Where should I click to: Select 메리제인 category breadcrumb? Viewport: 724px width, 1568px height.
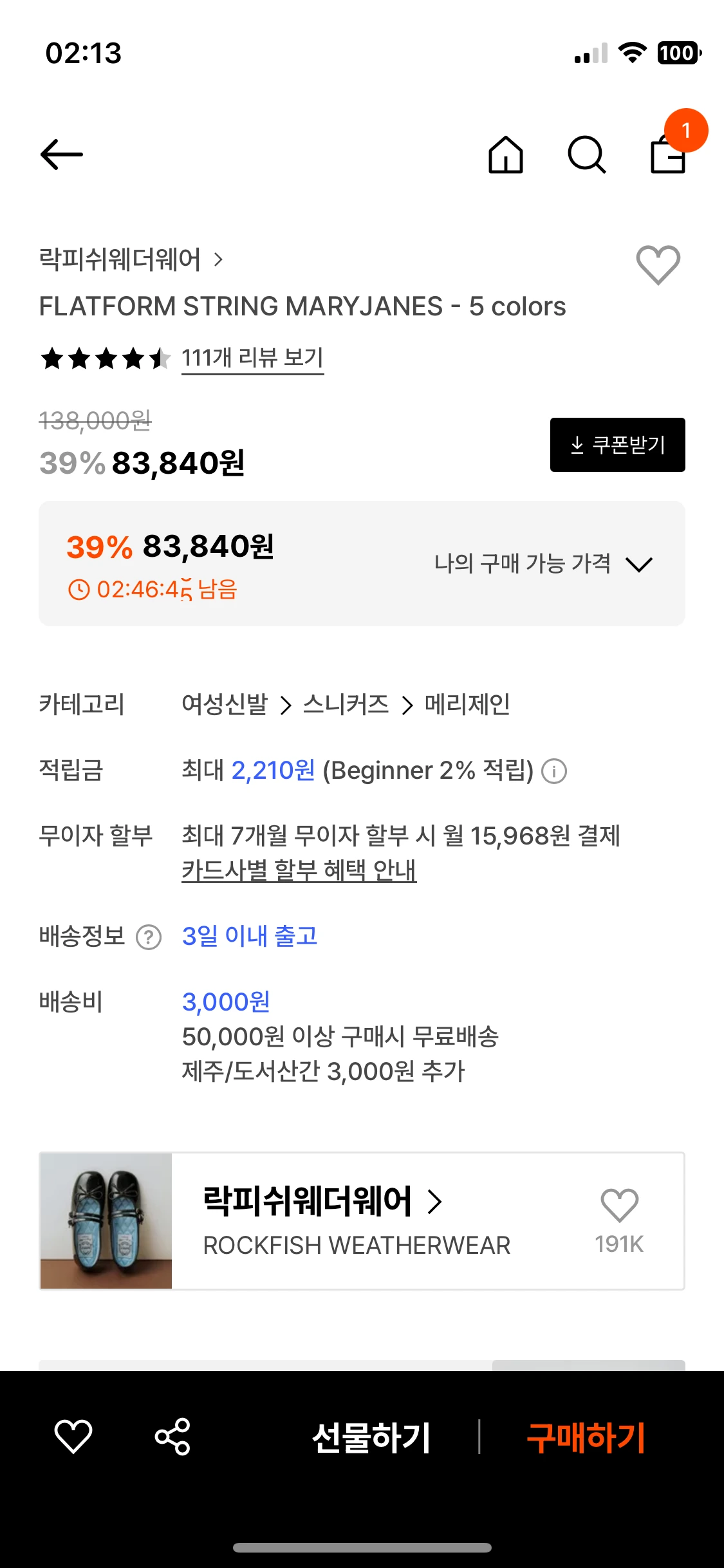[467, 705]
